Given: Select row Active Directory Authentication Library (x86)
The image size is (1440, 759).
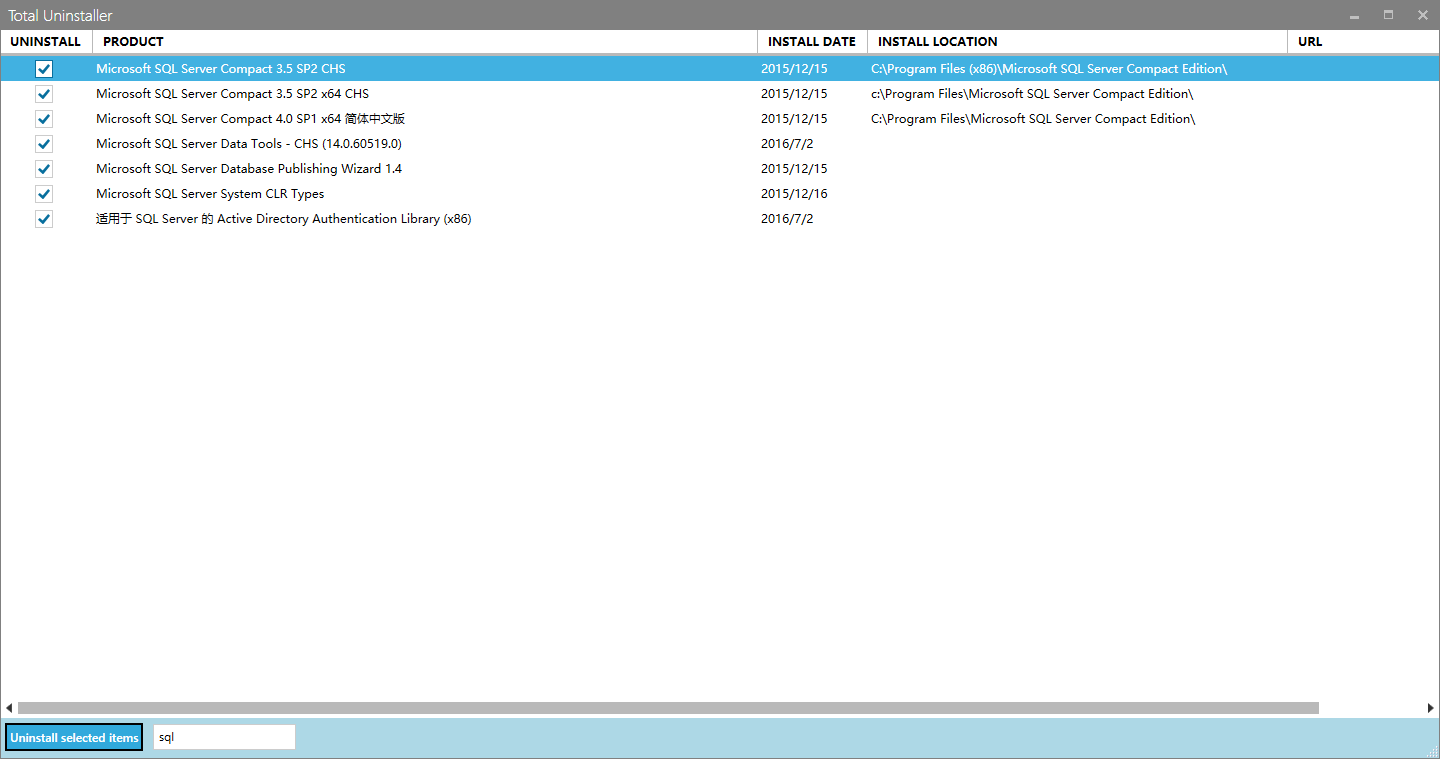Looking at the screenshot, I should tap(720, 219).
